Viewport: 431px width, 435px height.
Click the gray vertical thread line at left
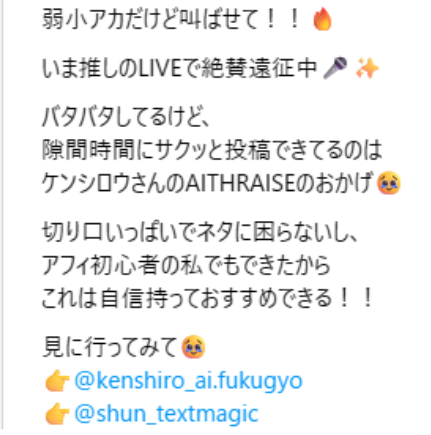[x=1, y=217]
